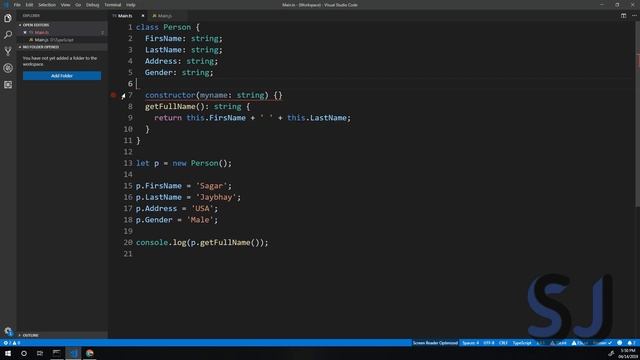The image size is (640, 360).
Task: Click the red breakpoint on line 7
Action: [x=113, y=95]
